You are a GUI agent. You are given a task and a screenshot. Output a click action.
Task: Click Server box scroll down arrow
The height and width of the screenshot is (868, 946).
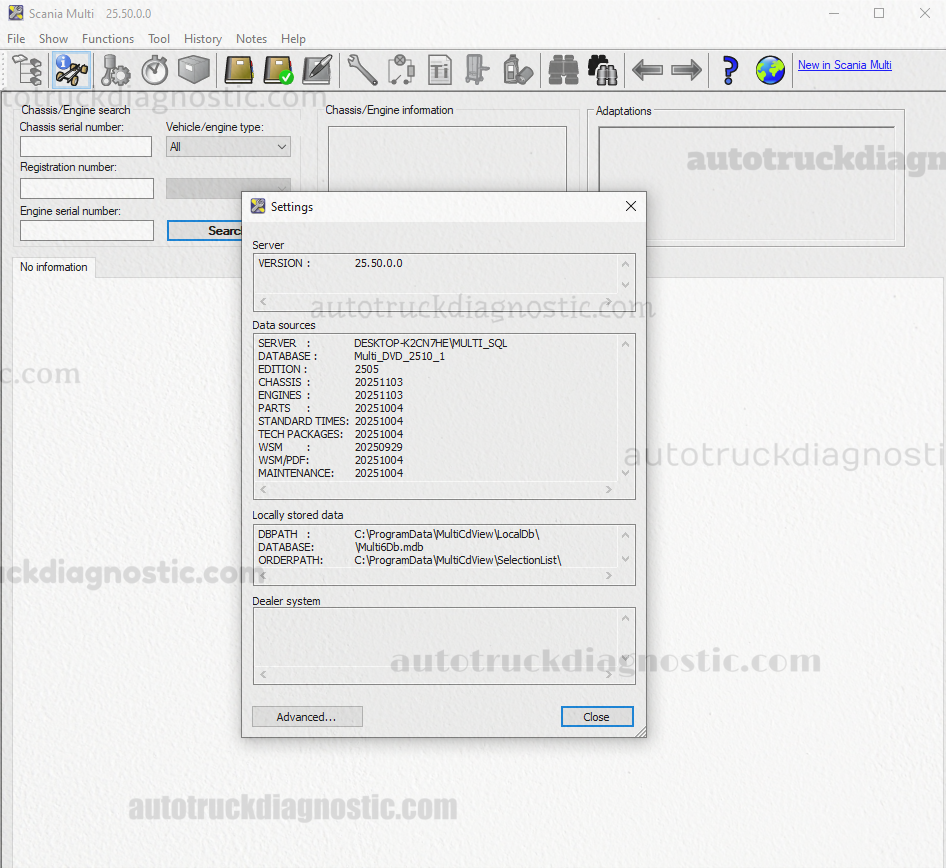coord(626,285)
